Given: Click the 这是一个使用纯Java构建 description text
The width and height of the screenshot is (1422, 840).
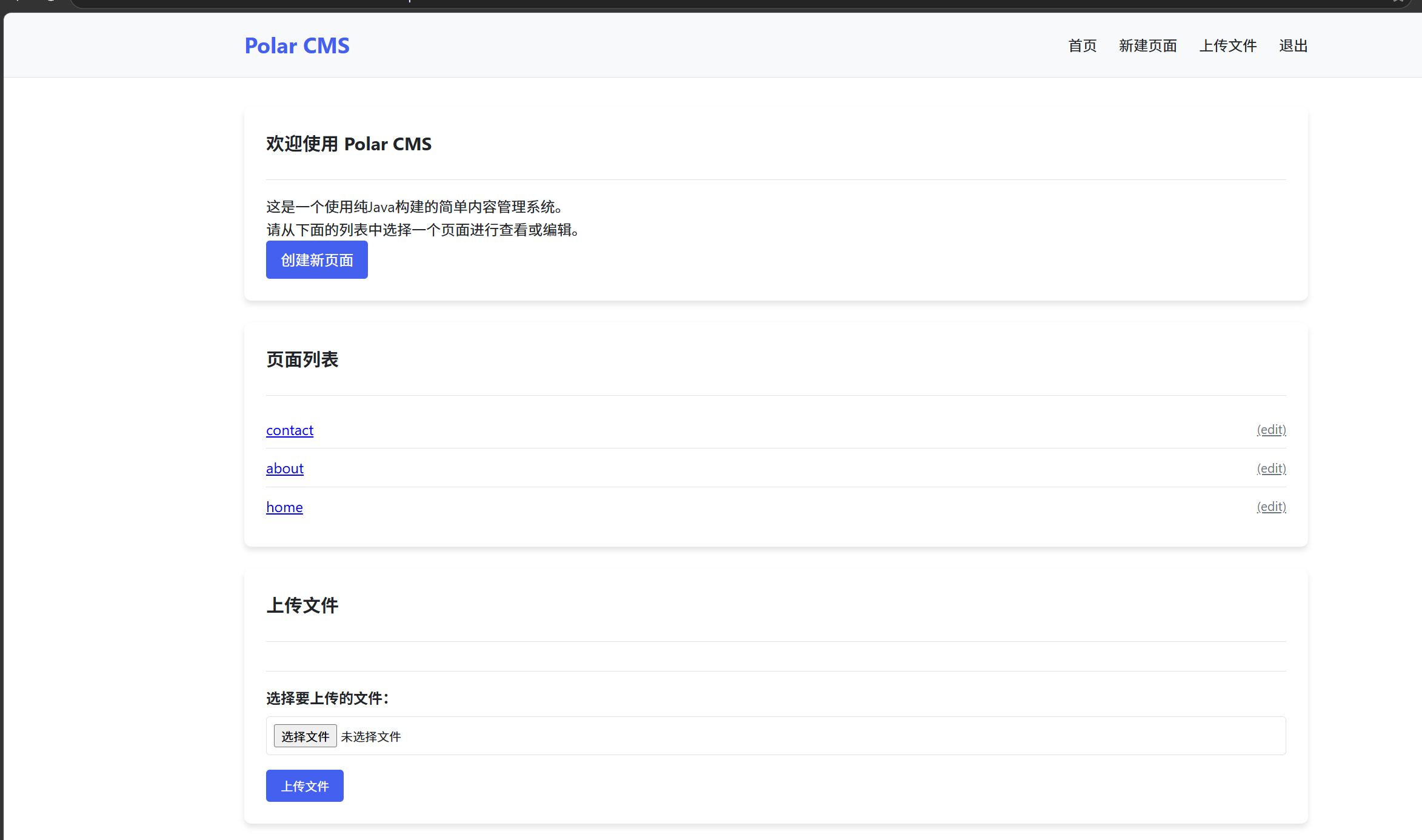Looking at the screenshot, I should (x=416, y=207).
